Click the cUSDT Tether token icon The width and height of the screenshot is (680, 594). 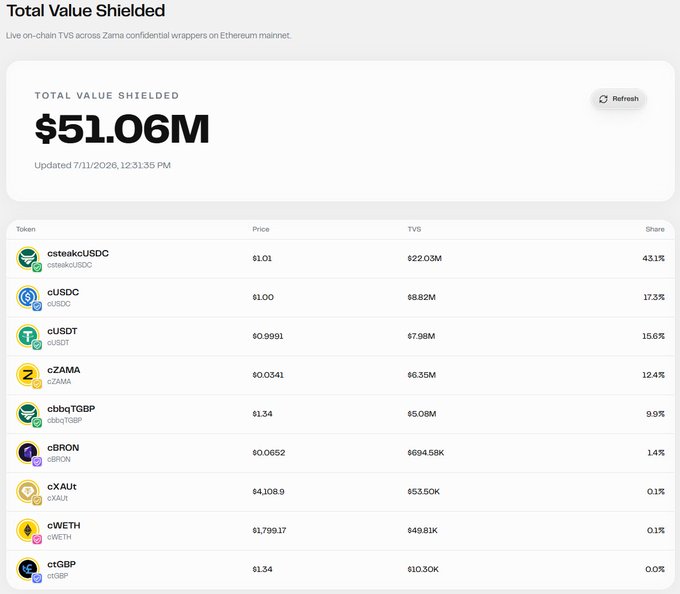point(29,337)
